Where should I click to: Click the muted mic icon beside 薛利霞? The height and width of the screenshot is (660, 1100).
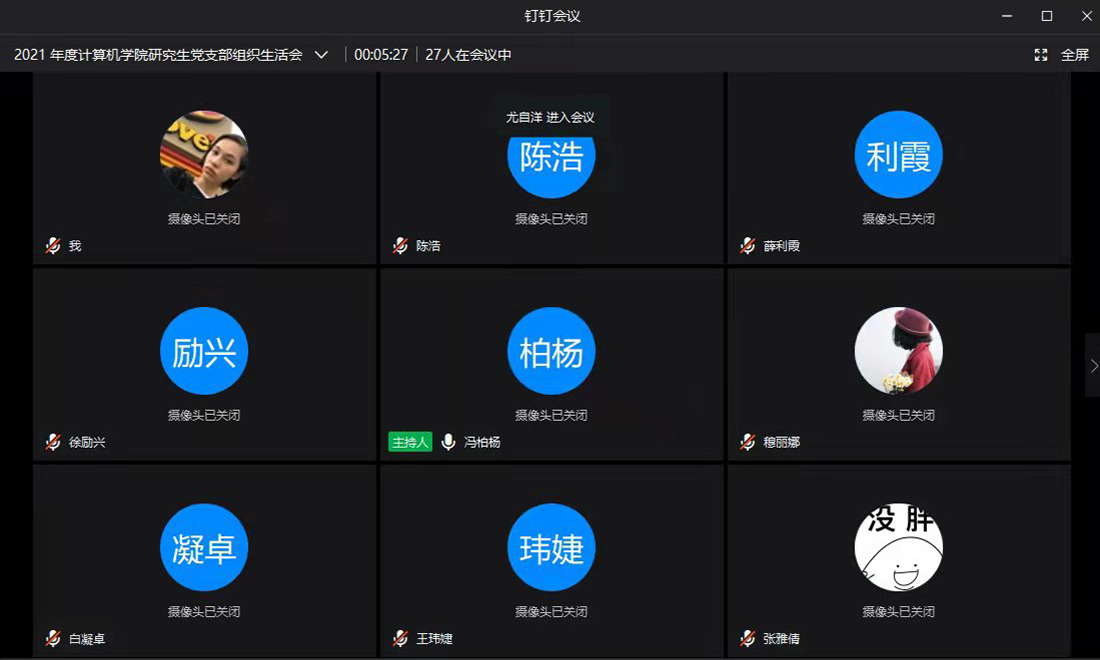[x=747, y=246]
